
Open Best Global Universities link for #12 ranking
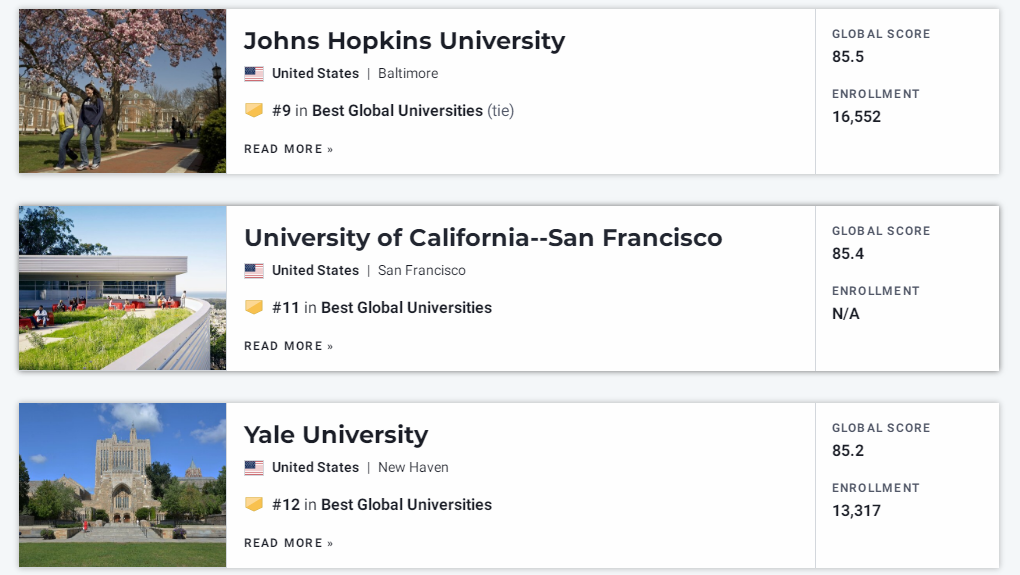point(407,505)
